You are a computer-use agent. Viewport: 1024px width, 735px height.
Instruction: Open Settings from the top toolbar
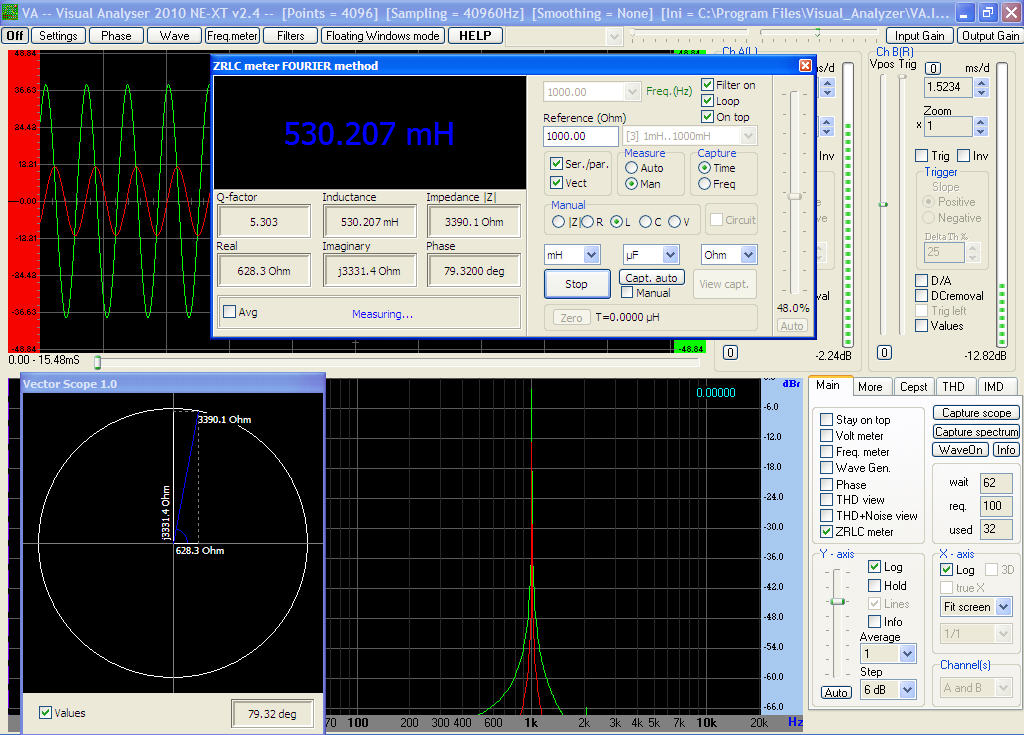[x=59, y=35]
